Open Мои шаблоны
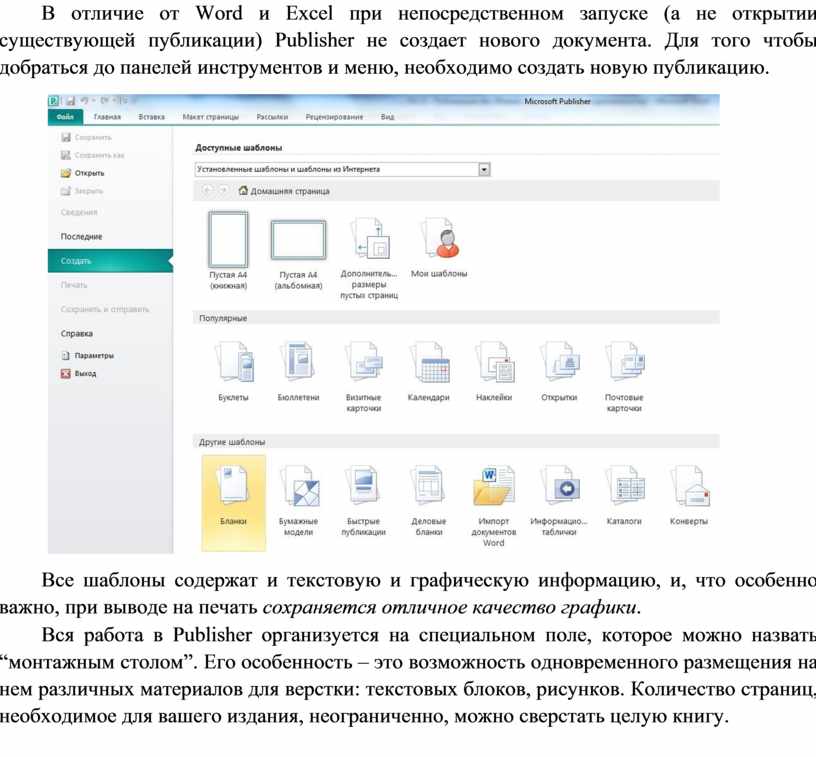This screenshot has width=816, height=757. 439,247
